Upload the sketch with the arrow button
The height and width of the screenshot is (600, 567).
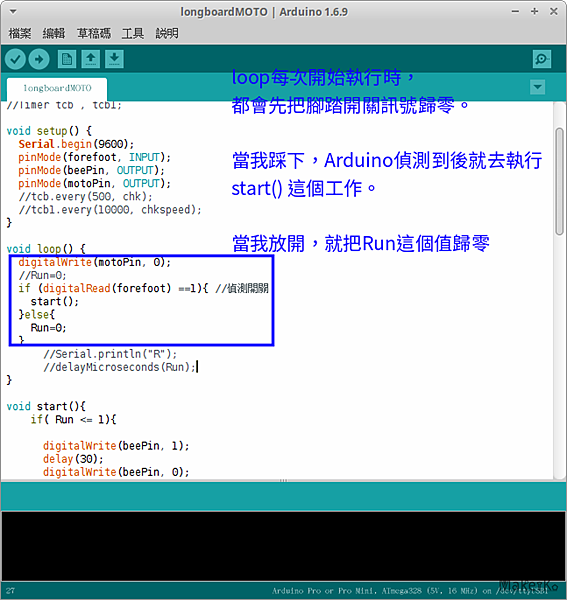click(39, 59)
